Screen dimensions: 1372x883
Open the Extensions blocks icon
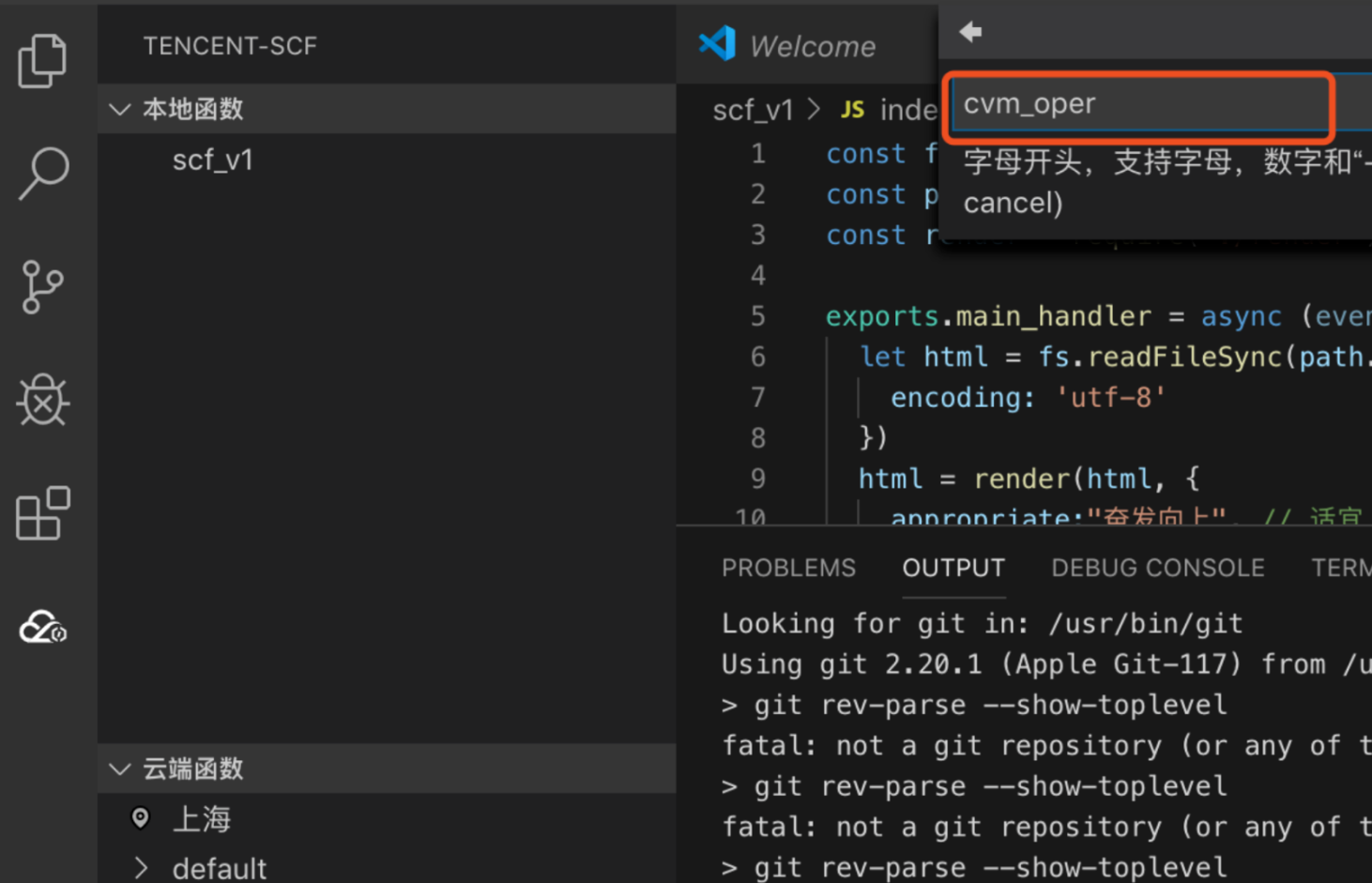coord(43,513)
